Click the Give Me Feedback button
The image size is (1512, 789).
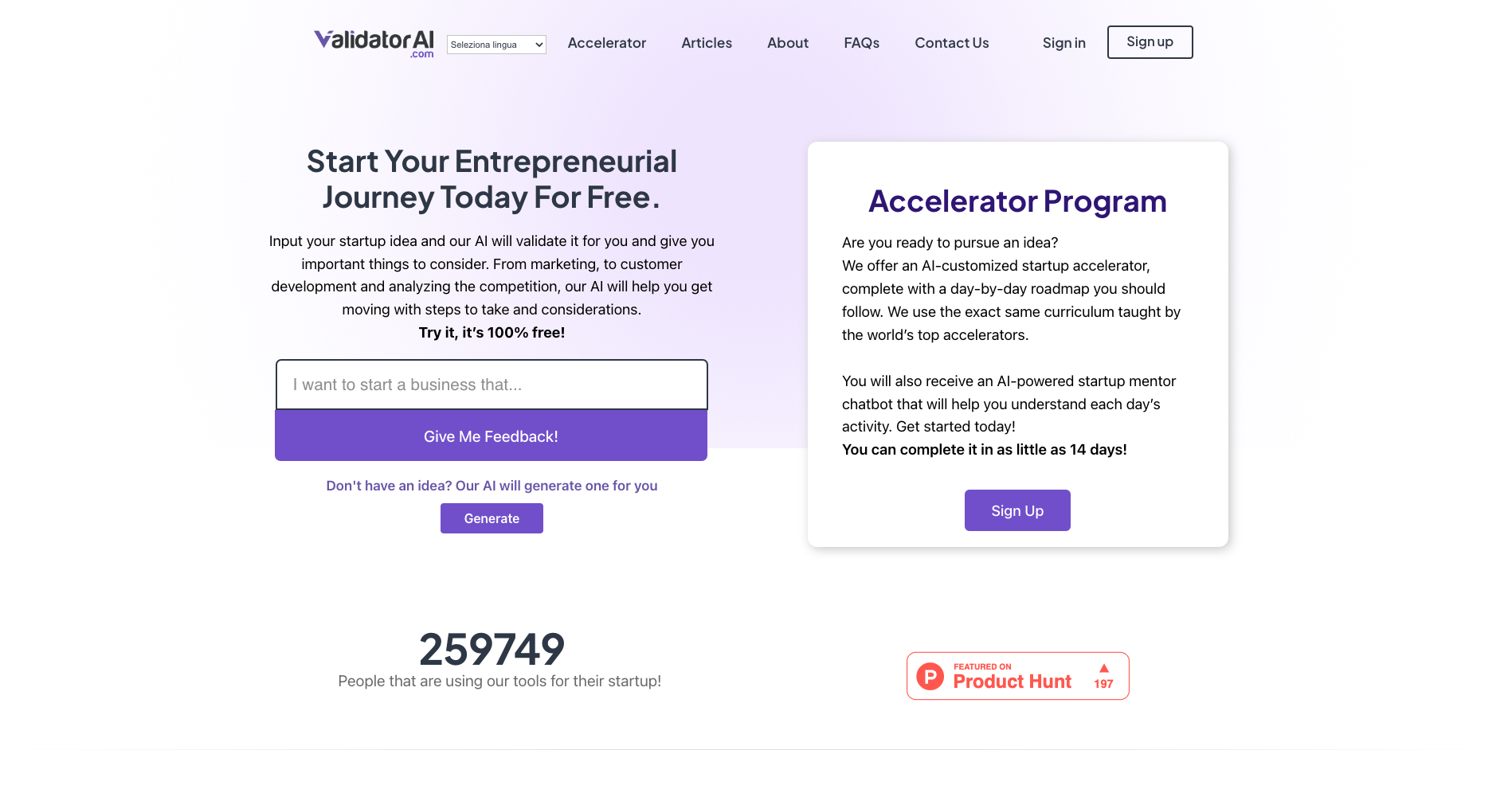tap(491, 436)
